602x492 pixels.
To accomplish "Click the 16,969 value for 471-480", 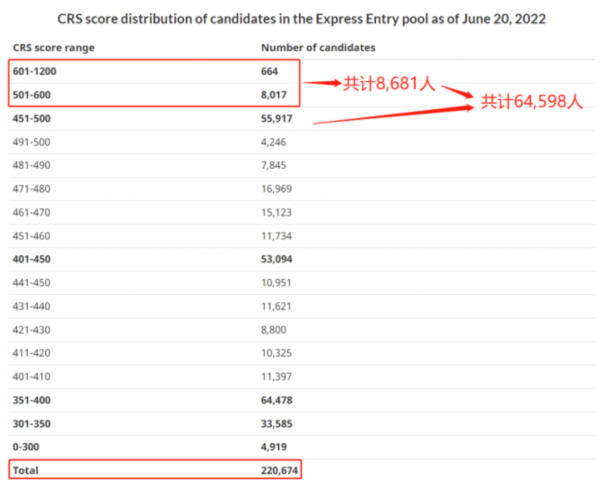I will [x=276, y=189].
